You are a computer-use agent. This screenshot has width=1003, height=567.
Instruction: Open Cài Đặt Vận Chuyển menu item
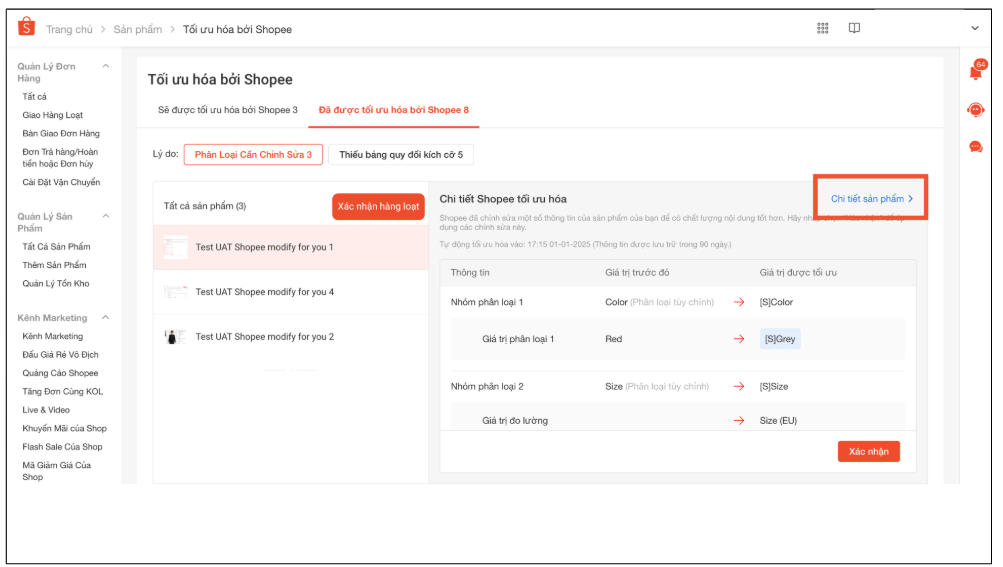61,182
